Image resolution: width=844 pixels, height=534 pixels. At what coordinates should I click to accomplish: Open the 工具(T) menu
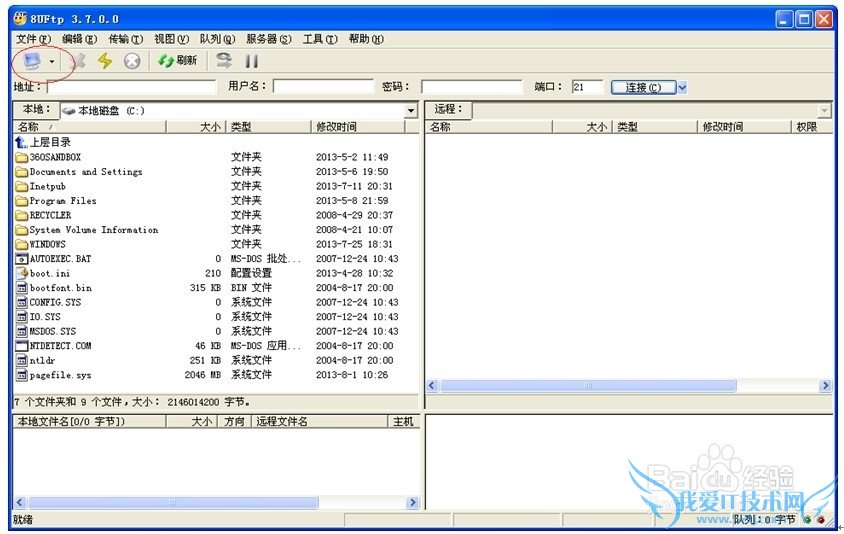320,39
